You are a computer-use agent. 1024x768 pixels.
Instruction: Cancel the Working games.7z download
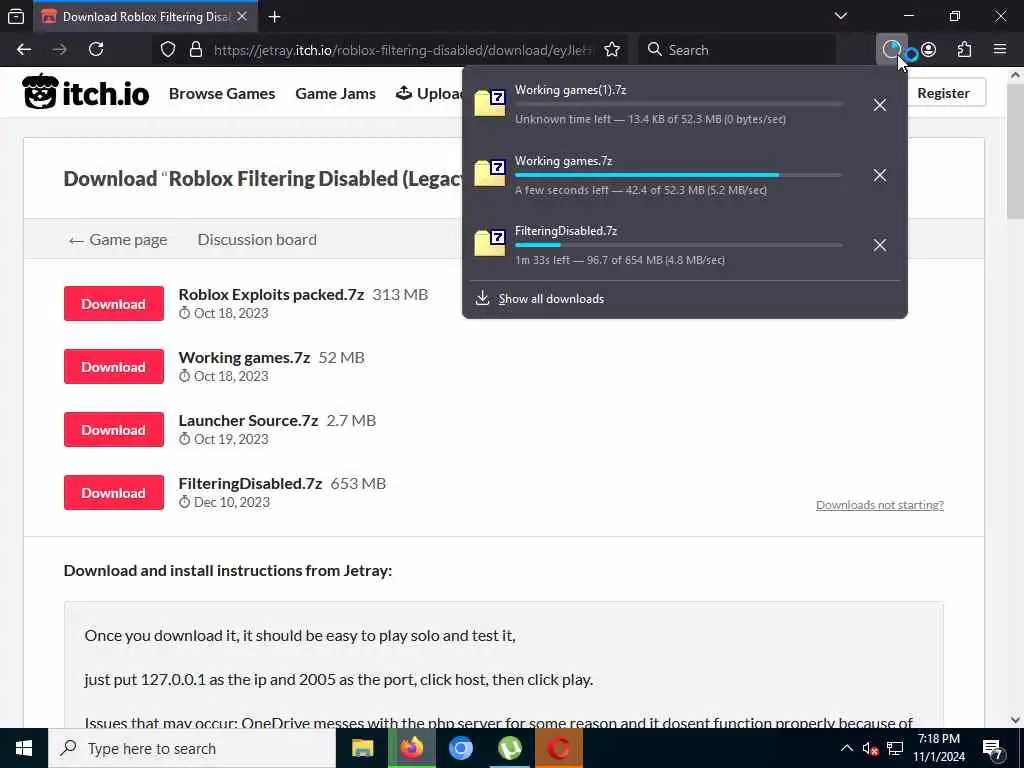(x=880, y=175)
